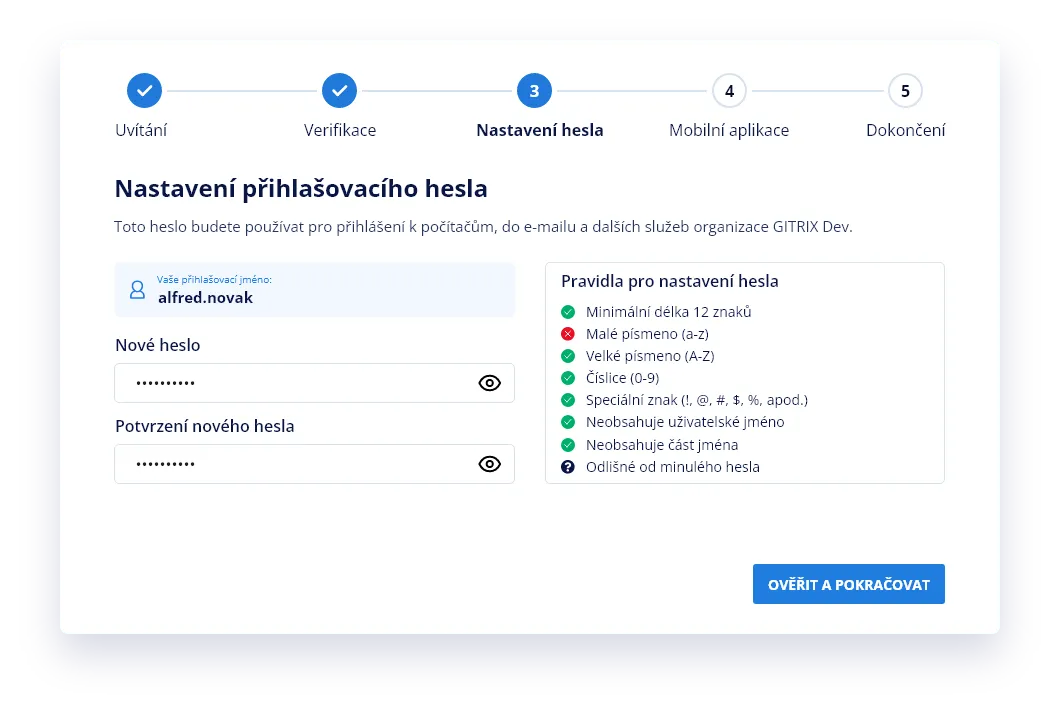This screenshot has width=1060, height=714.
Task: Click the rule text Velké písmeno (A-Z)
Action: (650, 356)
